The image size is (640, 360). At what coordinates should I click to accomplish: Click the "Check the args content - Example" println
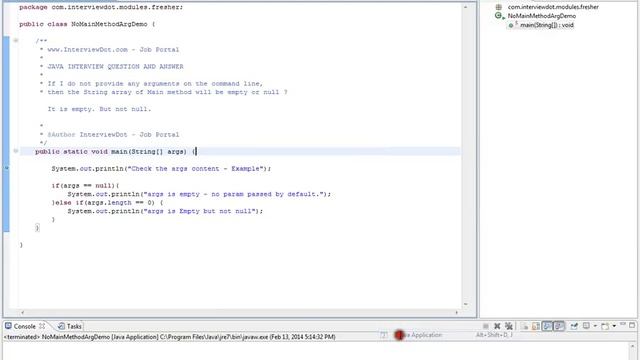tap(161, 169)
